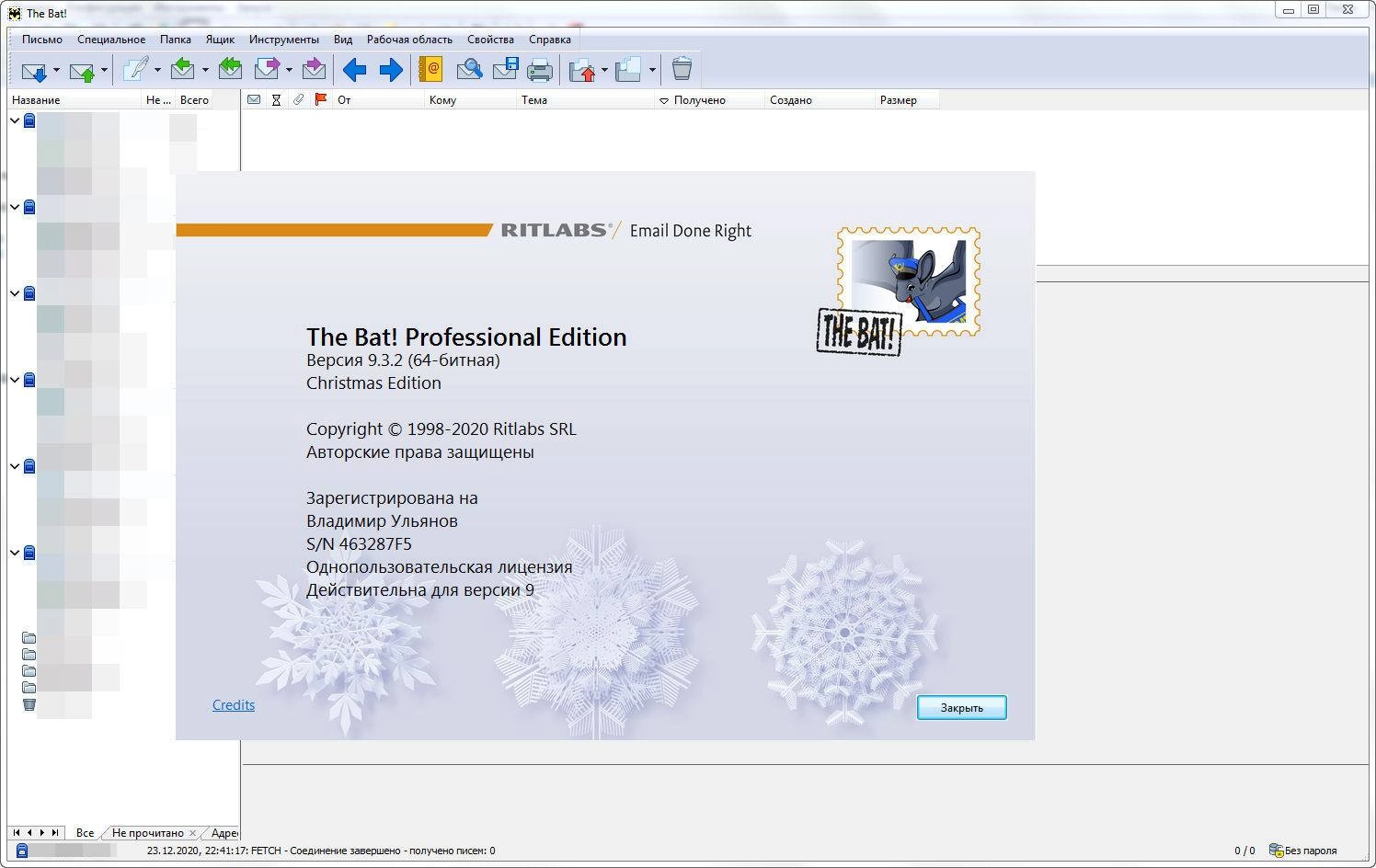Open the Справка menu

coord(550,40)
